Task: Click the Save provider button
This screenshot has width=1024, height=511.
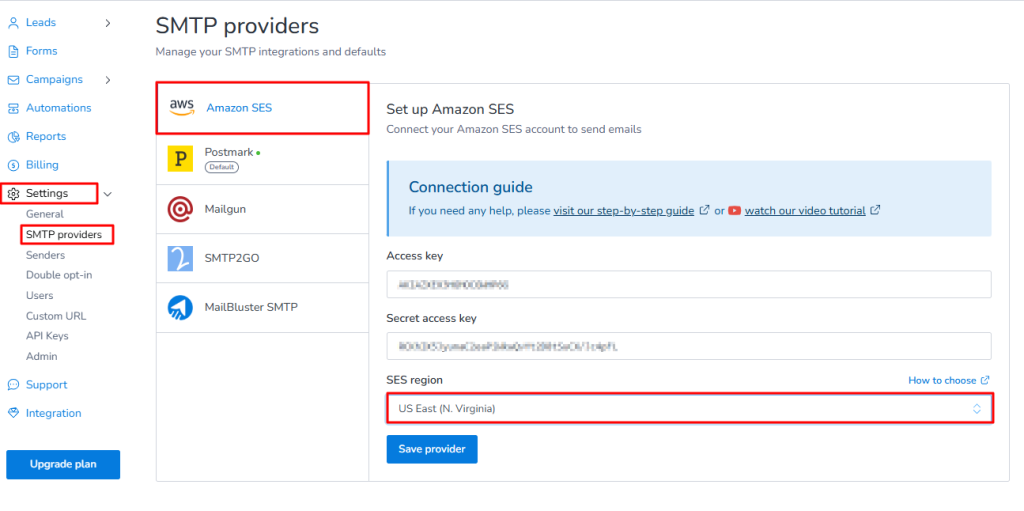Action: pos(432,449)
